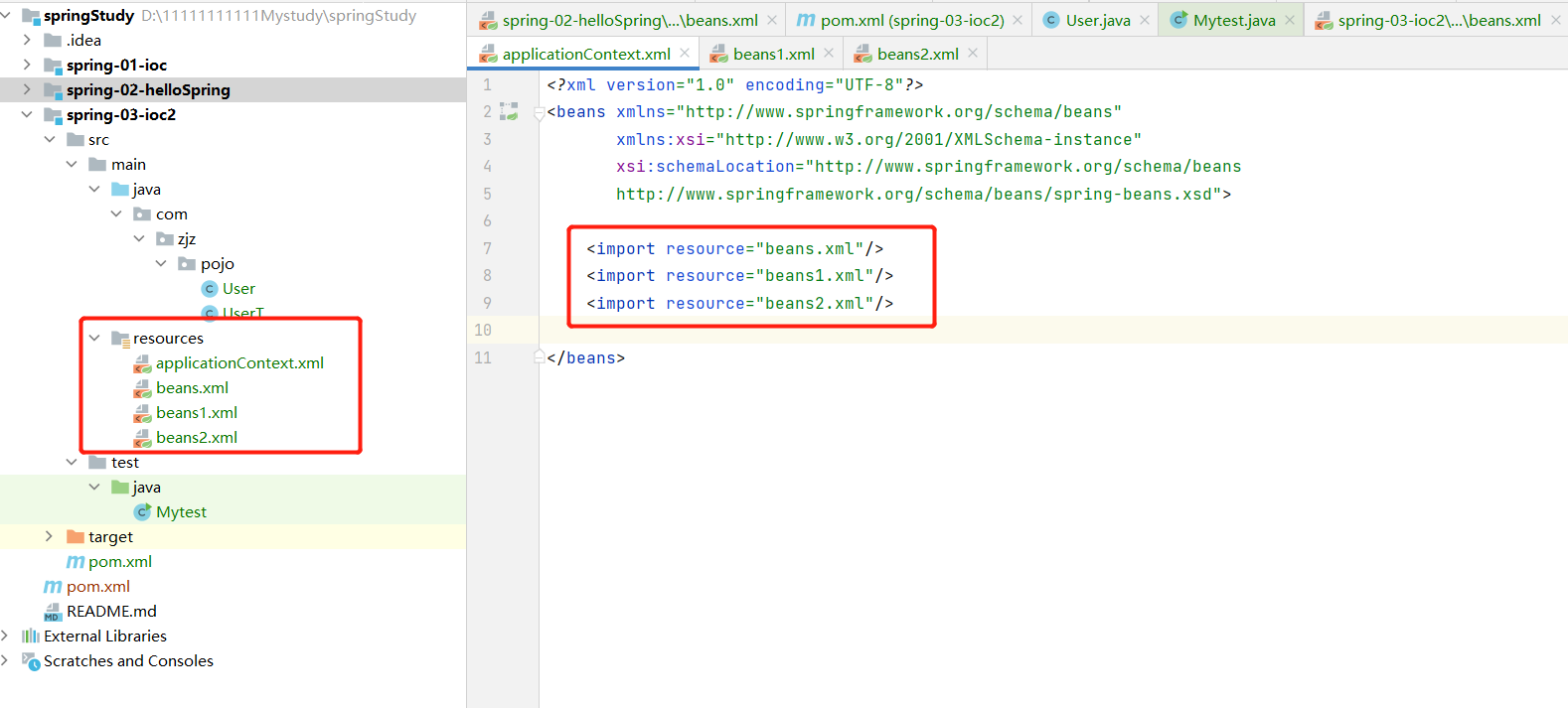The width and height of the screenshot is (1568, 708).
Task: Collapse the springStudy project root
Action: point(6,16)
